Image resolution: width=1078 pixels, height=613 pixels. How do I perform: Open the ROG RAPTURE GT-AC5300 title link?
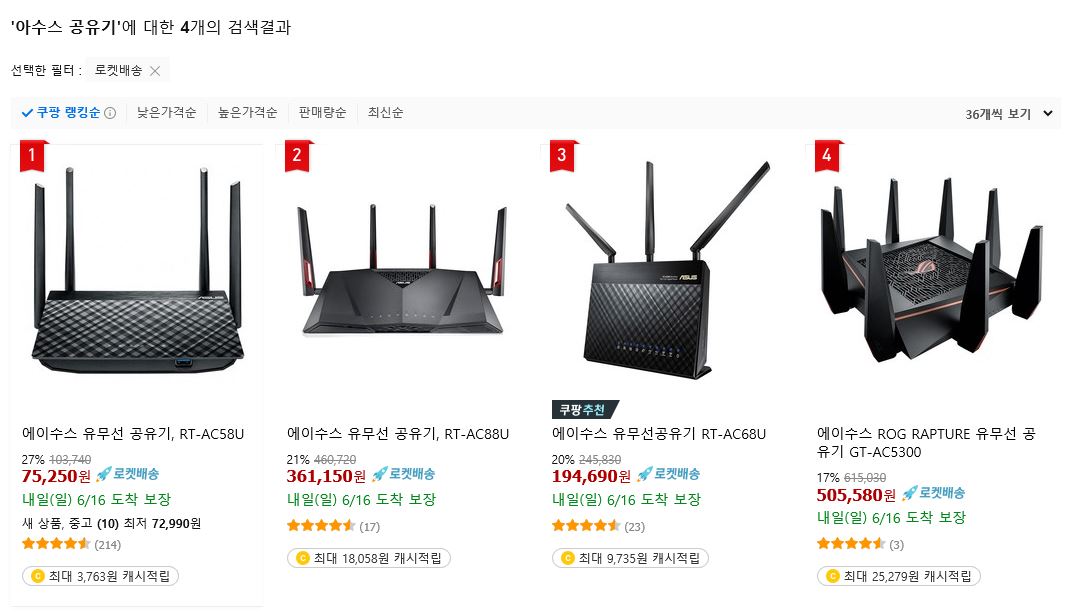(926, 443)
